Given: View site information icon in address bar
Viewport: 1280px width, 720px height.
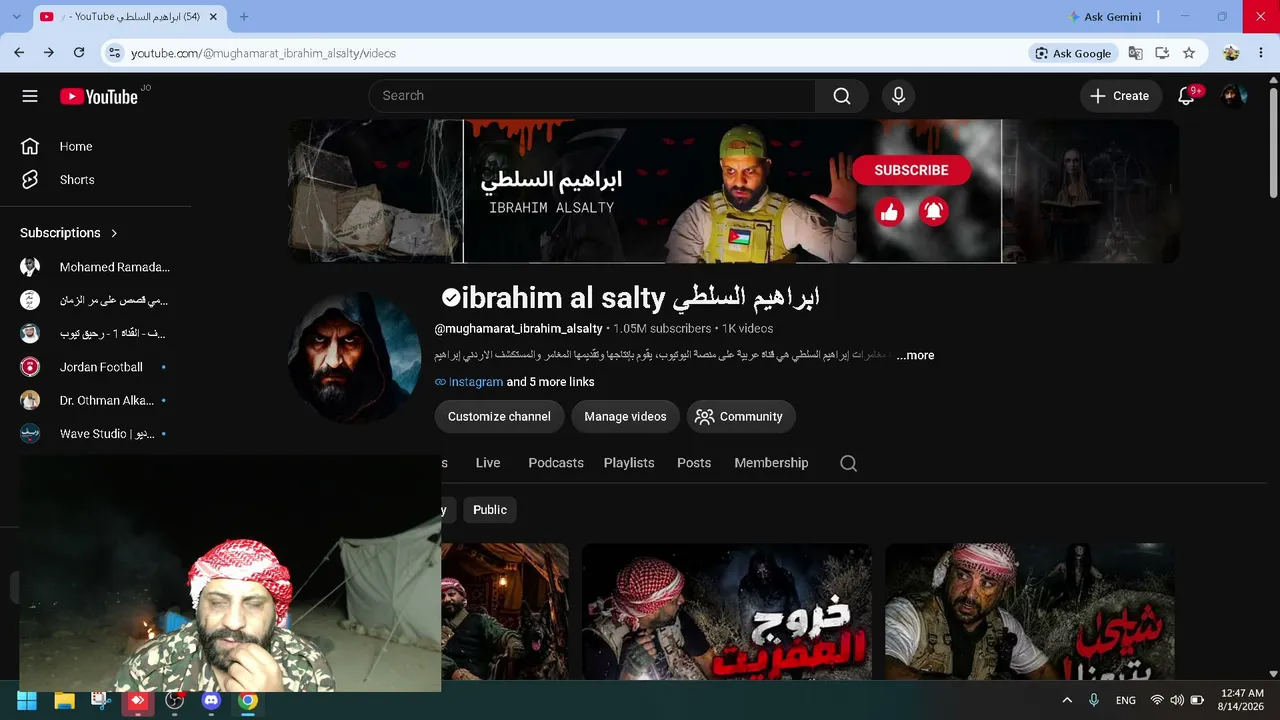Looking at the screenshot, I should coord(114,53).
